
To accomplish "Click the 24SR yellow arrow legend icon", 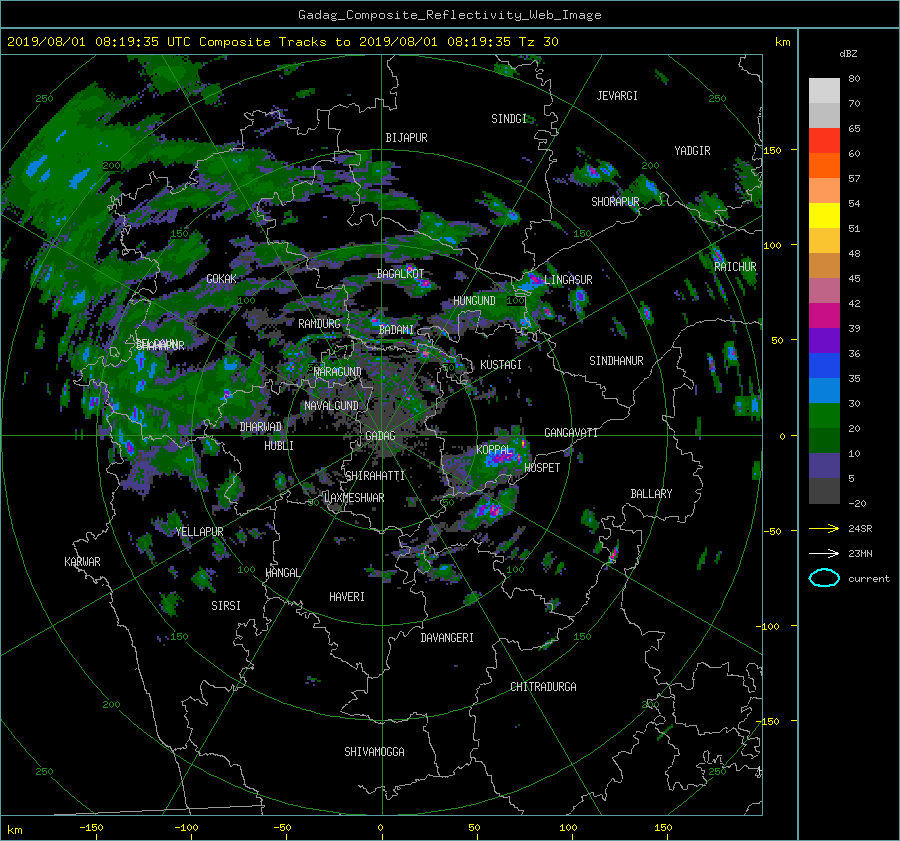I will click(x=824, y=528).
